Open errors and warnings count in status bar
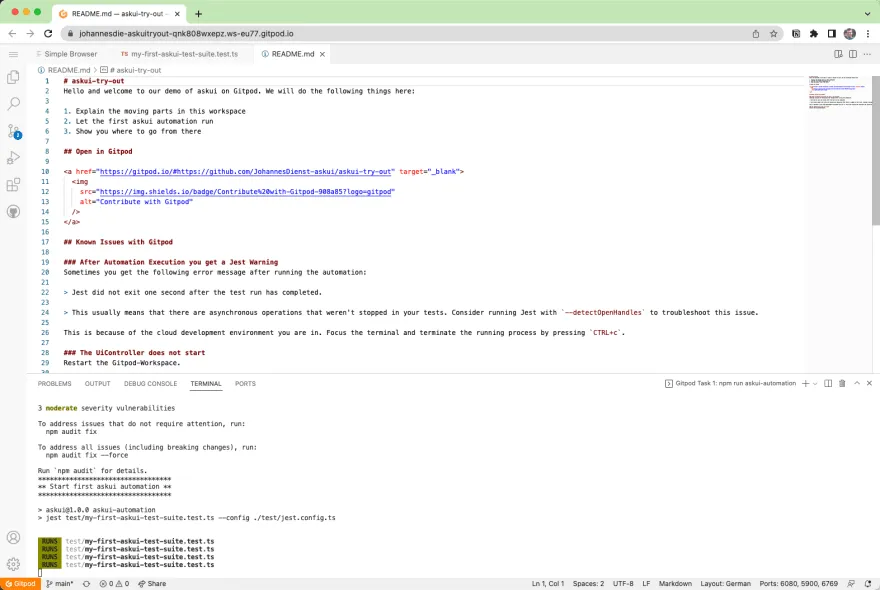The height and width of the screenshot is (590, 880). [114, 584]
